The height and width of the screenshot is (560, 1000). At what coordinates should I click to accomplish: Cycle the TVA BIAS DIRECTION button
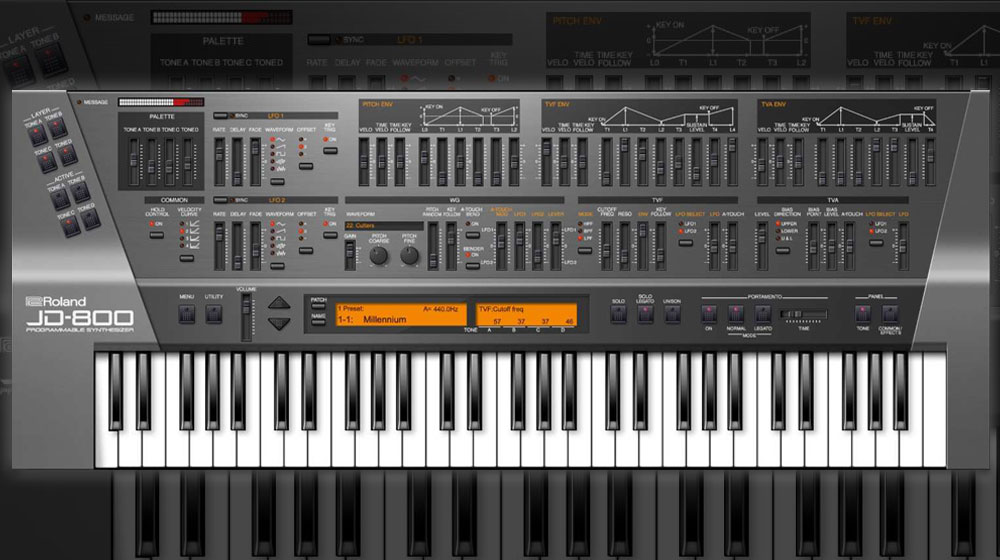(x=783, y=251)
